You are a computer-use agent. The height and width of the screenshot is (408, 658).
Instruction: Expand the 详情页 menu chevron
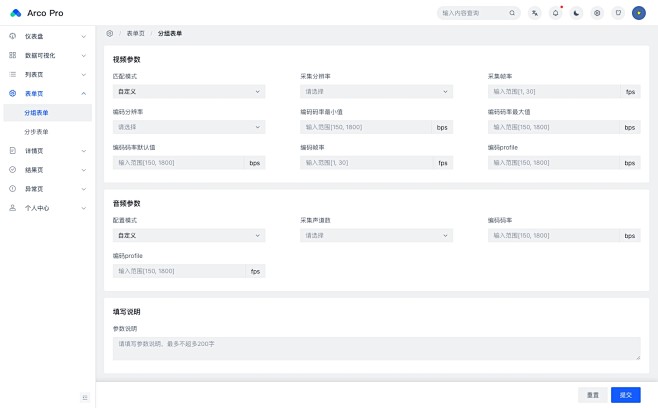coord(84,151)
